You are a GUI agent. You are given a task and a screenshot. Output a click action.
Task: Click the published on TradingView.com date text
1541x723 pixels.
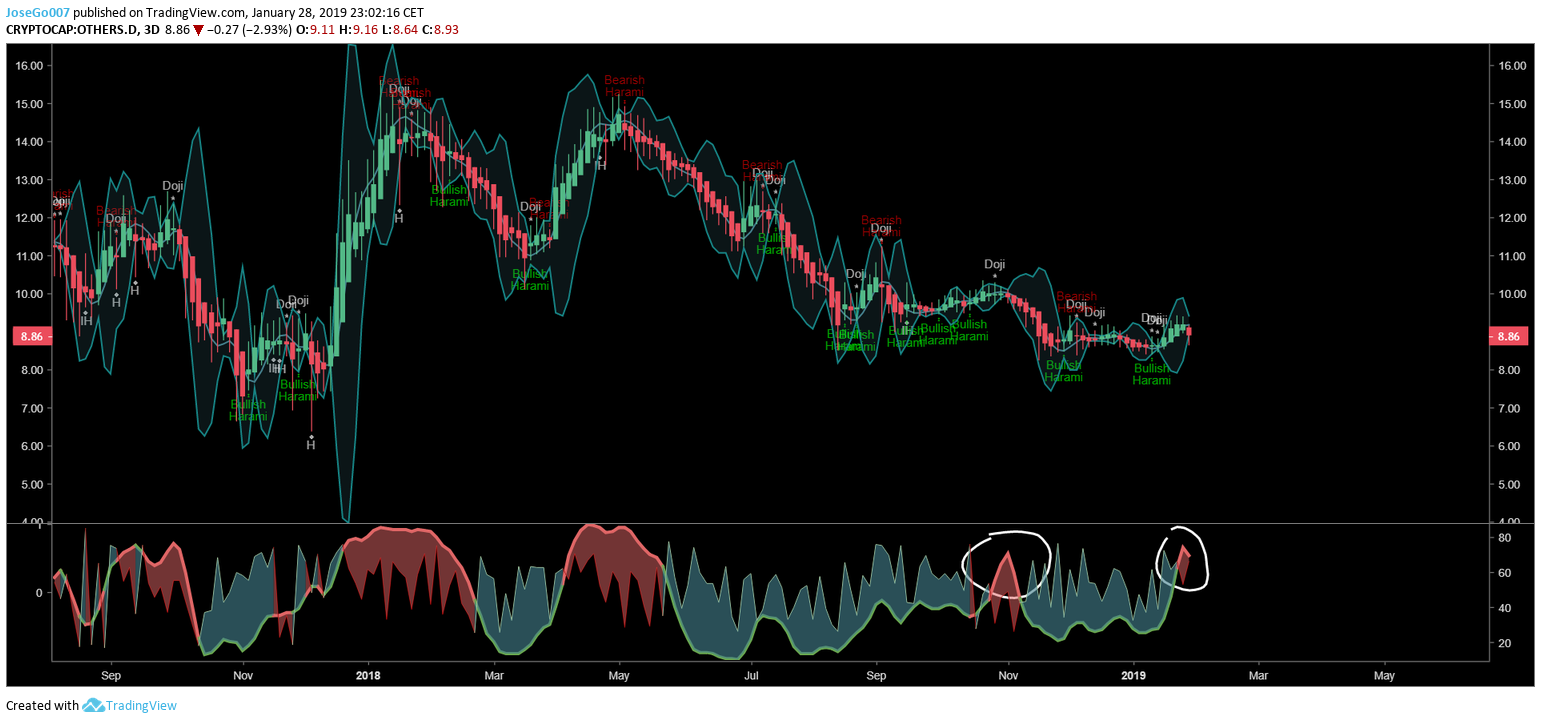(x=249, y=13)
